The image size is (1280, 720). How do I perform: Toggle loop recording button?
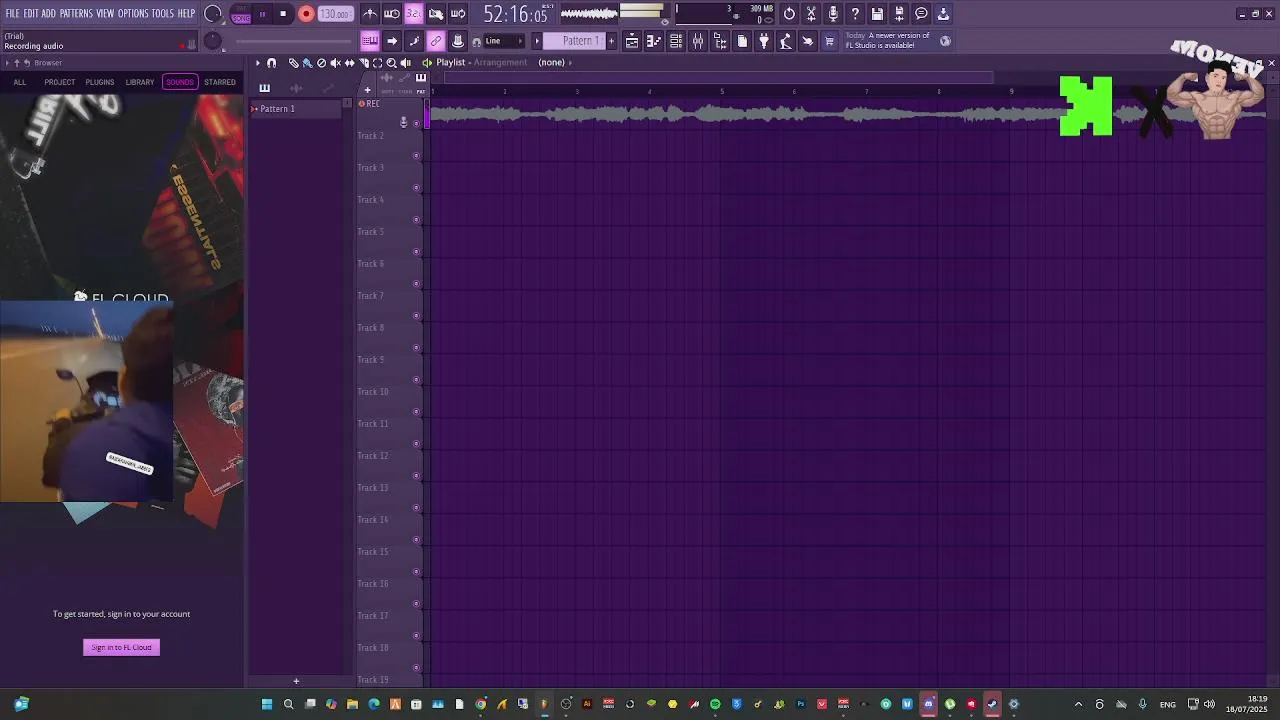pyautogui.click(x=458, y=14)
